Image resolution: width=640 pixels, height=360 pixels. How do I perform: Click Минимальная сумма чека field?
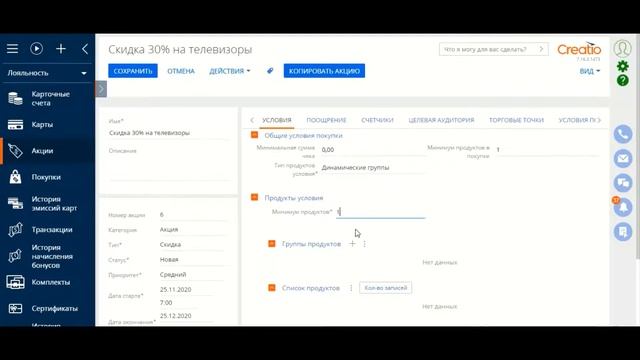[373, 150]
